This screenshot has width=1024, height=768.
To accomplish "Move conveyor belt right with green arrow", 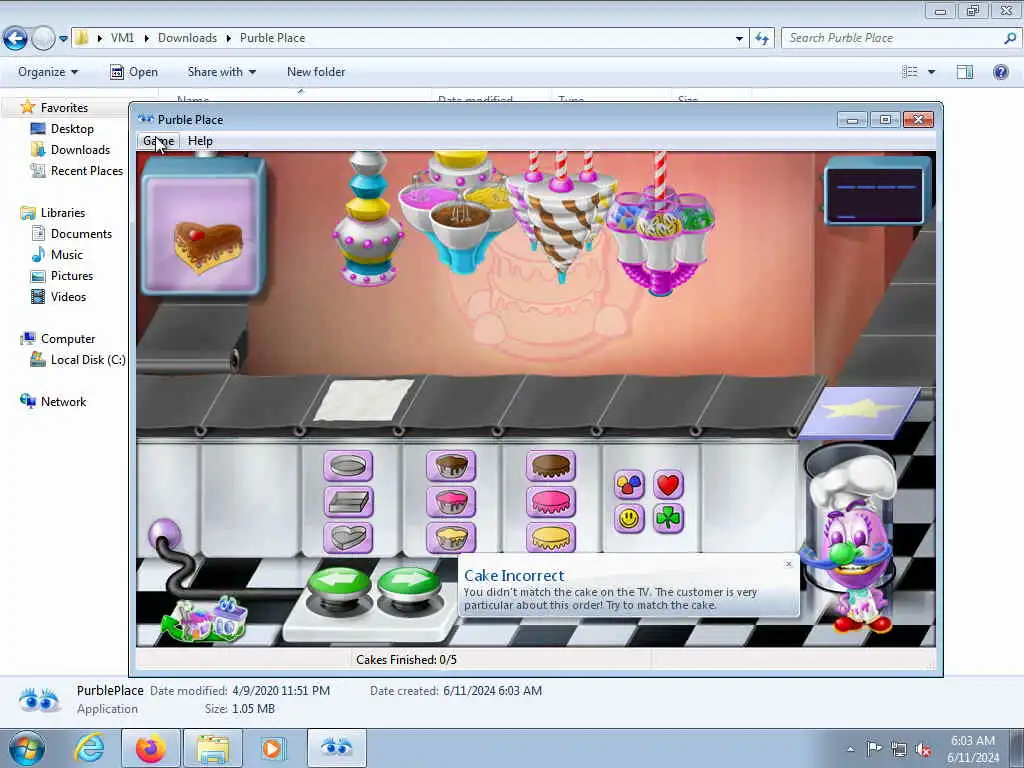I will click(409, 585).
